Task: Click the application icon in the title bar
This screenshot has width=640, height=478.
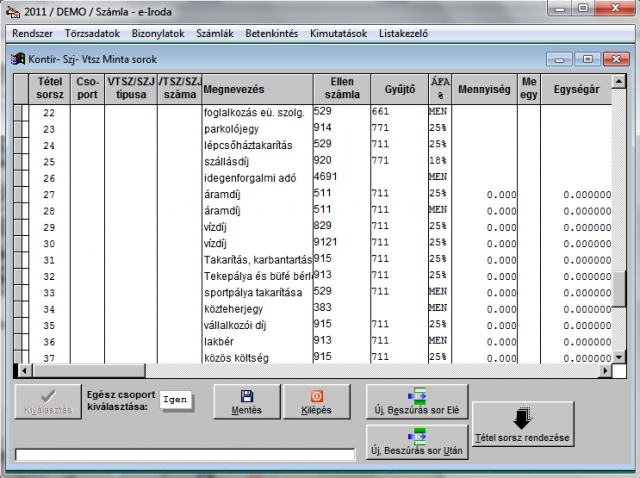Action: point(11,10)
